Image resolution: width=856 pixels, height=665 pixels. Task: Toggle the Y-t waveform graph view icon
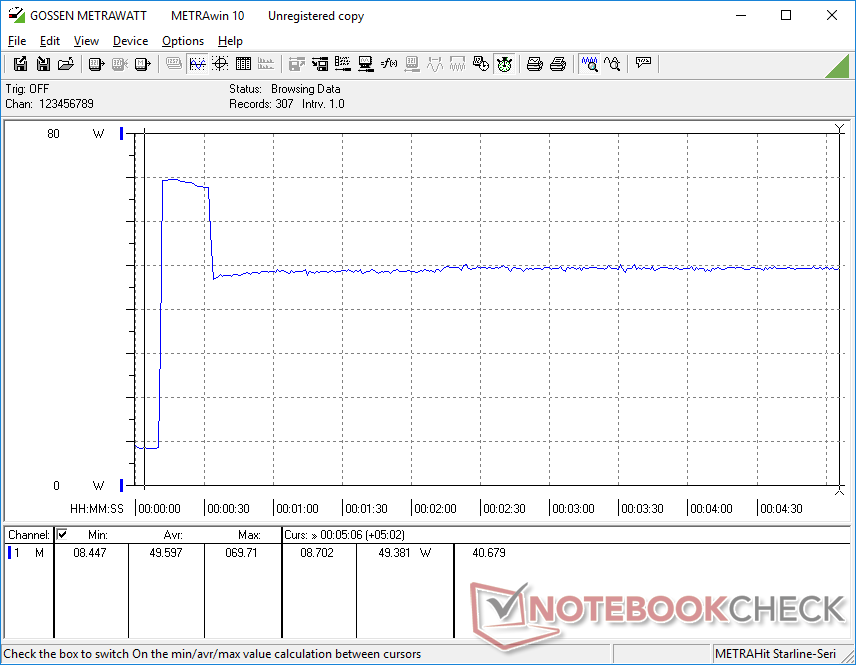197,64
